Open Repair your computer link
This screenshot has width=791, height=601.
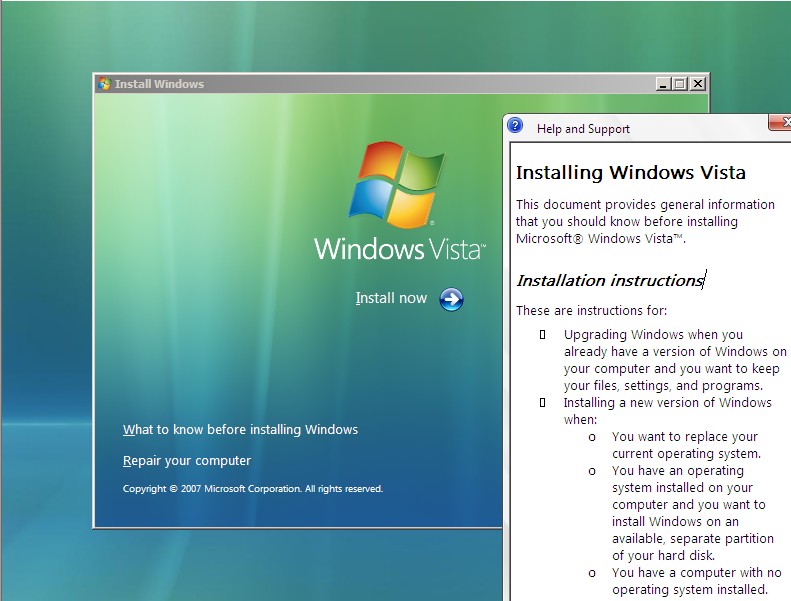point(187,461)
